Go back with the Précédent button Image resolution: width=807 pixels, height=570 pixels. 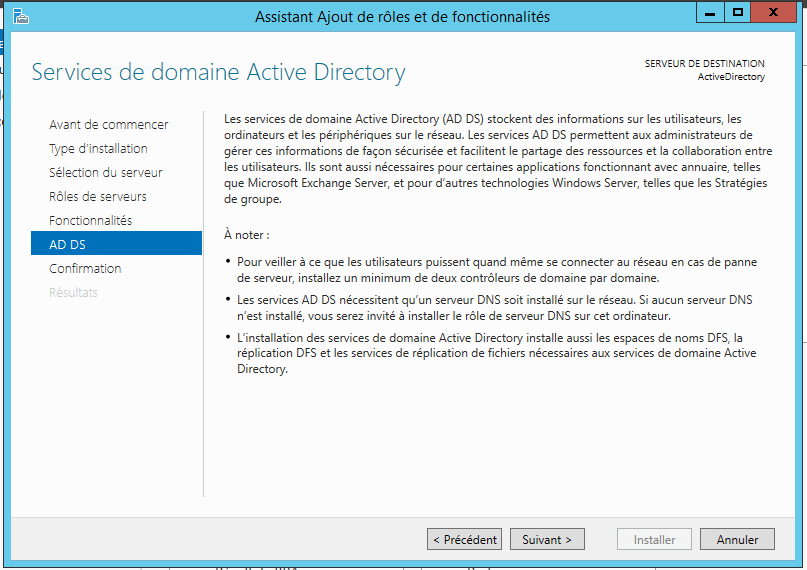point(464,539)
